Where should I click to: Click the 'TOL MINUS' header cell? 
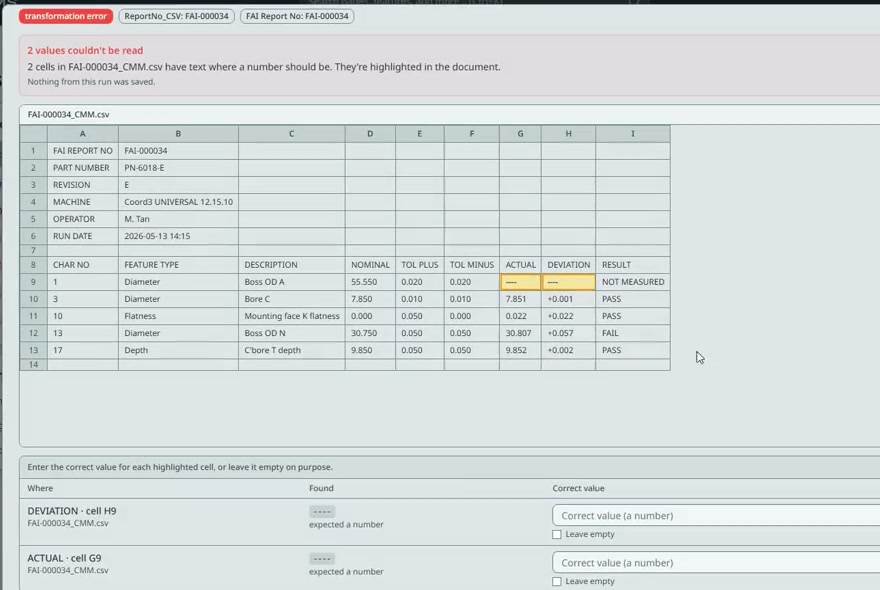point(471,265)
